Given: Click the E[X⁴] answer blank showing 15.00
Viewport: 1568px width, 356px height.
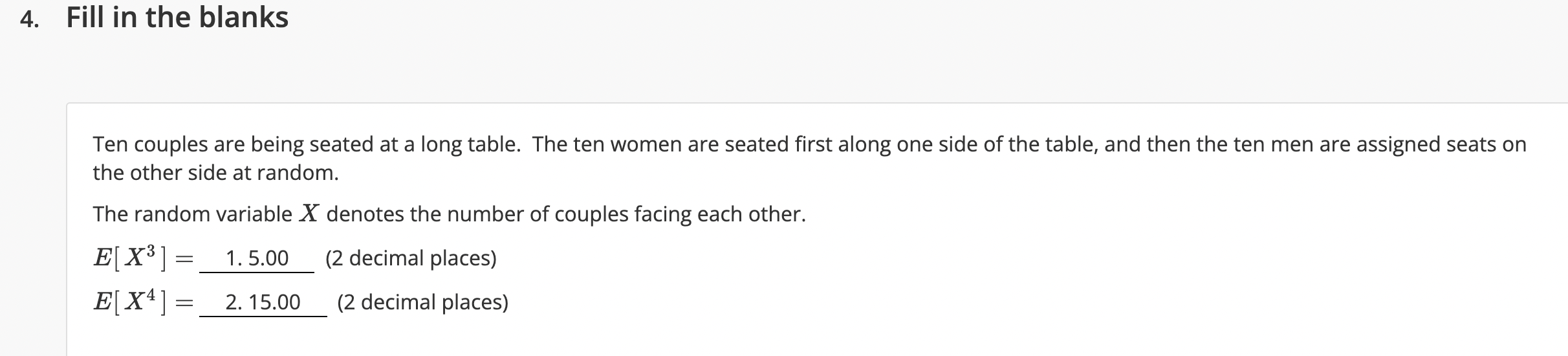Looking at the screenshot, I should click(263, 302).
